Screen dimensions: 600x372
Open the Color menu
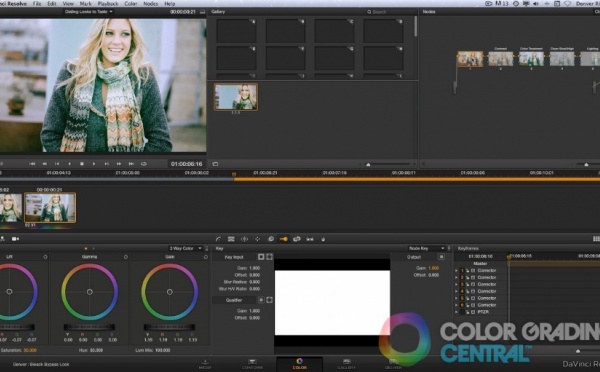[131, 3]
